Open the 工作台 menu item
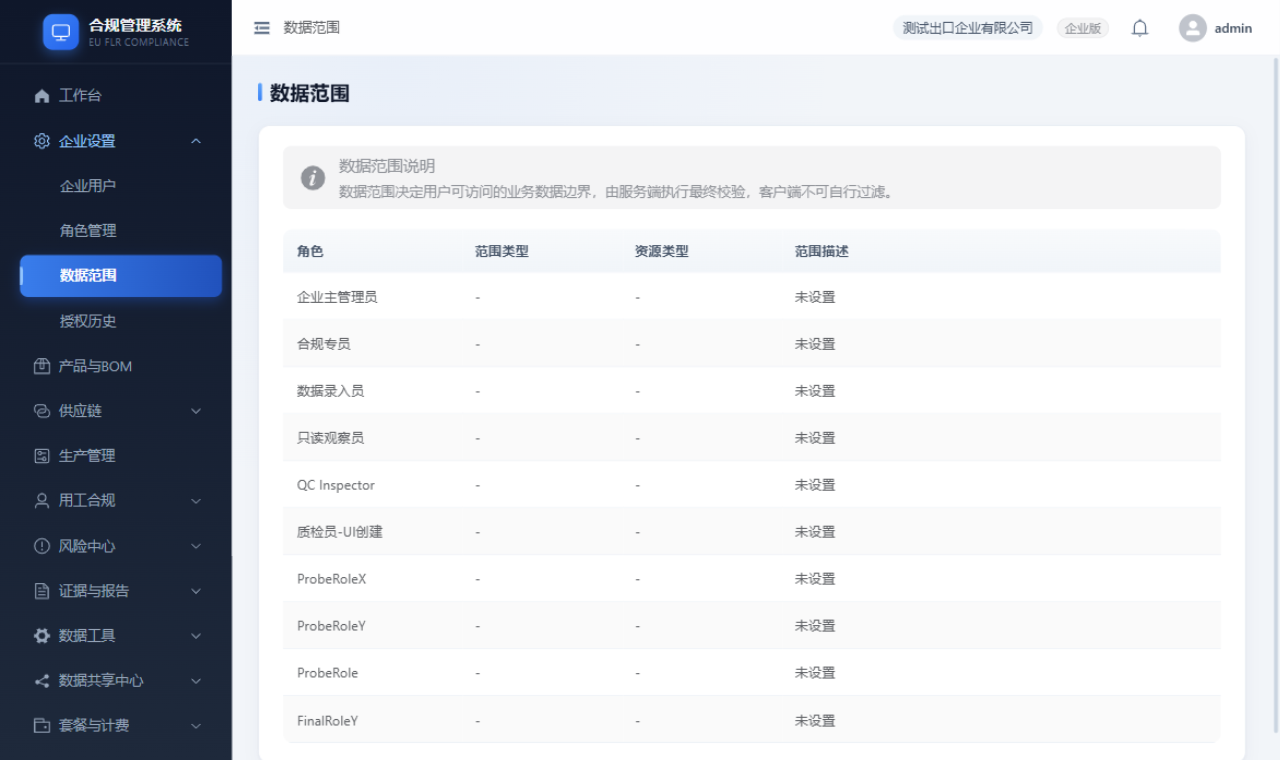 [x=121, y=96]
